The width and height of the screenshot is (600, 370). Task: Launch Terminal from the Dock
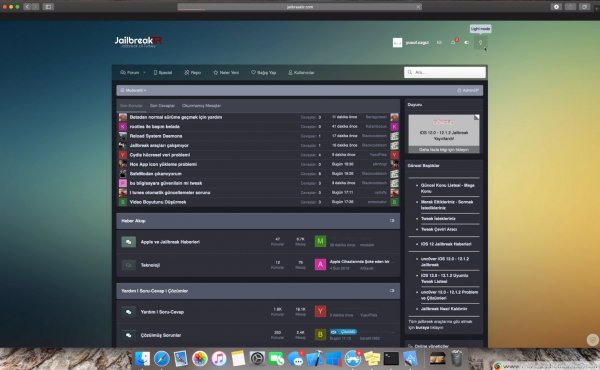[391, 359]
